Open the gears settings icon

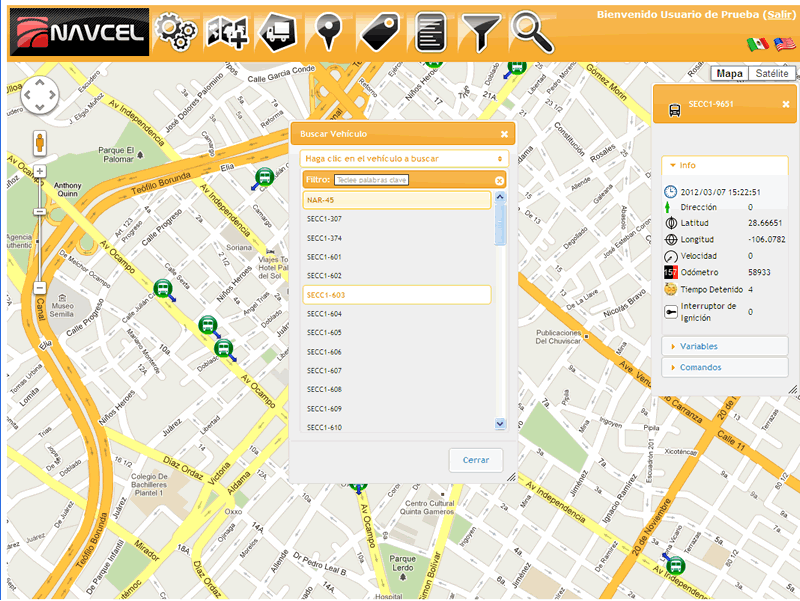[176, 32]
